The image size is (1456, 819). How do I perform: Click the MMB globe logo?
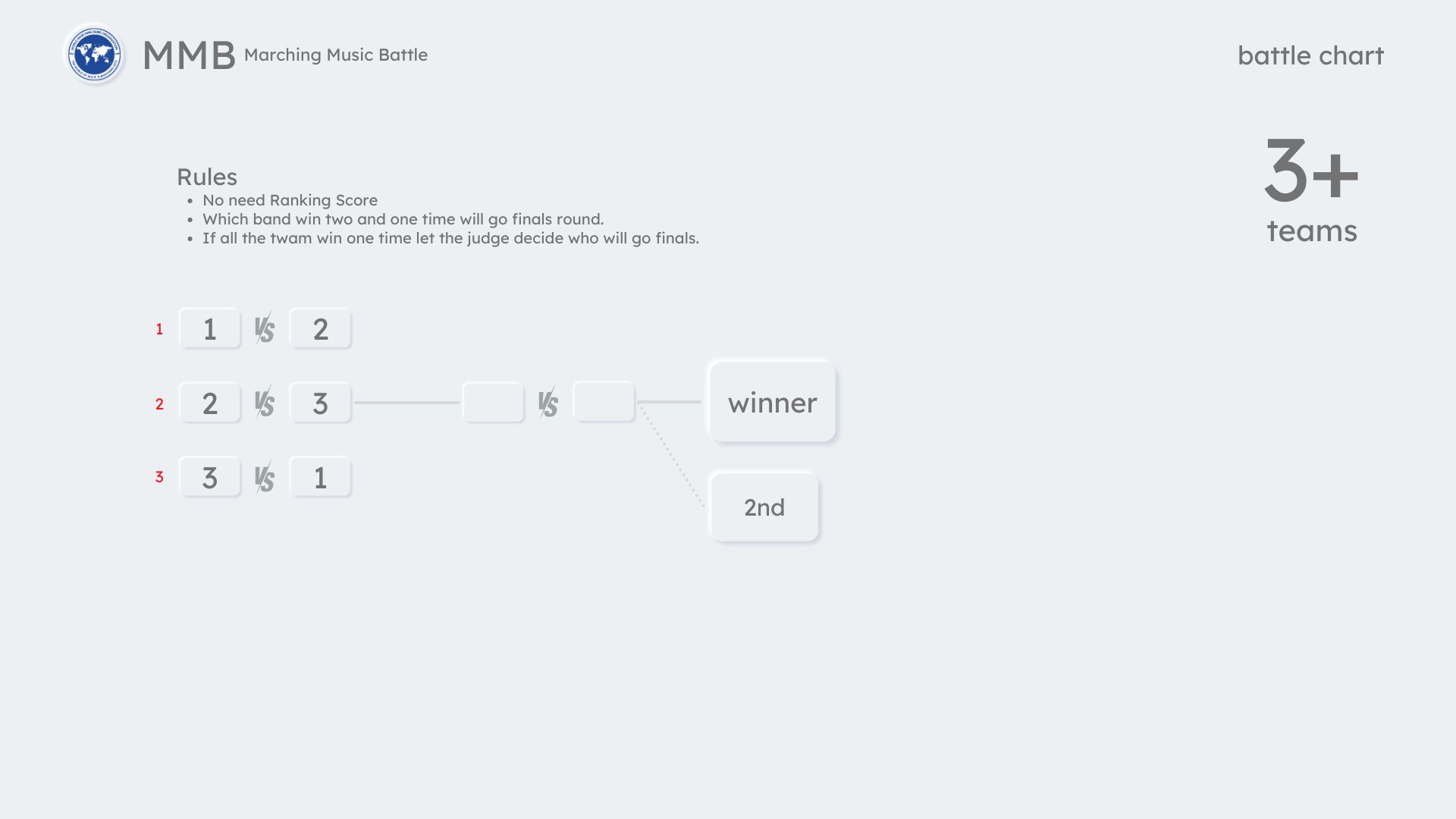[95, 55]
